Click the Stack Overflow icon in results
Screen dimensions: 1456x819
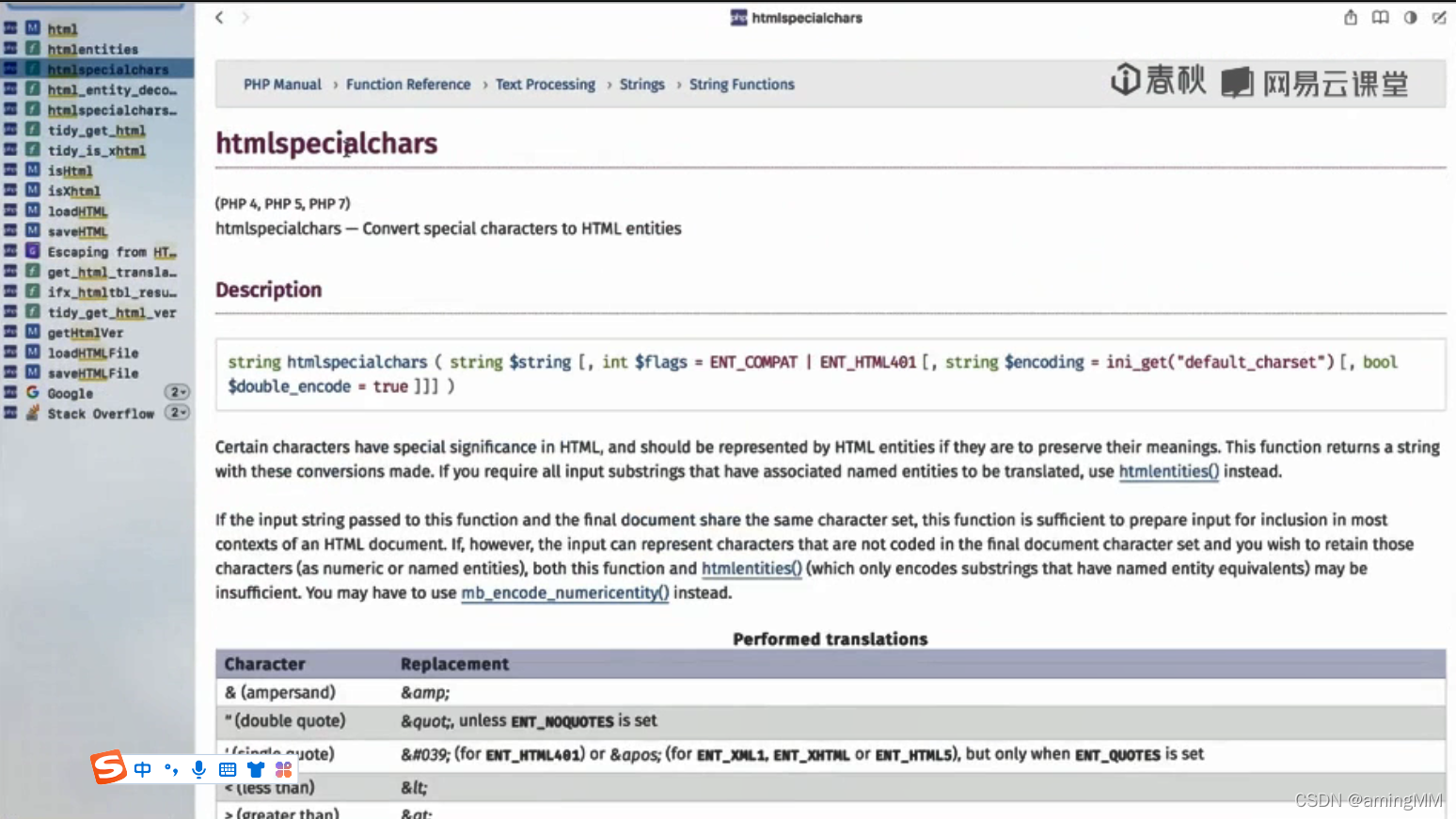click(x=33, y=413)
